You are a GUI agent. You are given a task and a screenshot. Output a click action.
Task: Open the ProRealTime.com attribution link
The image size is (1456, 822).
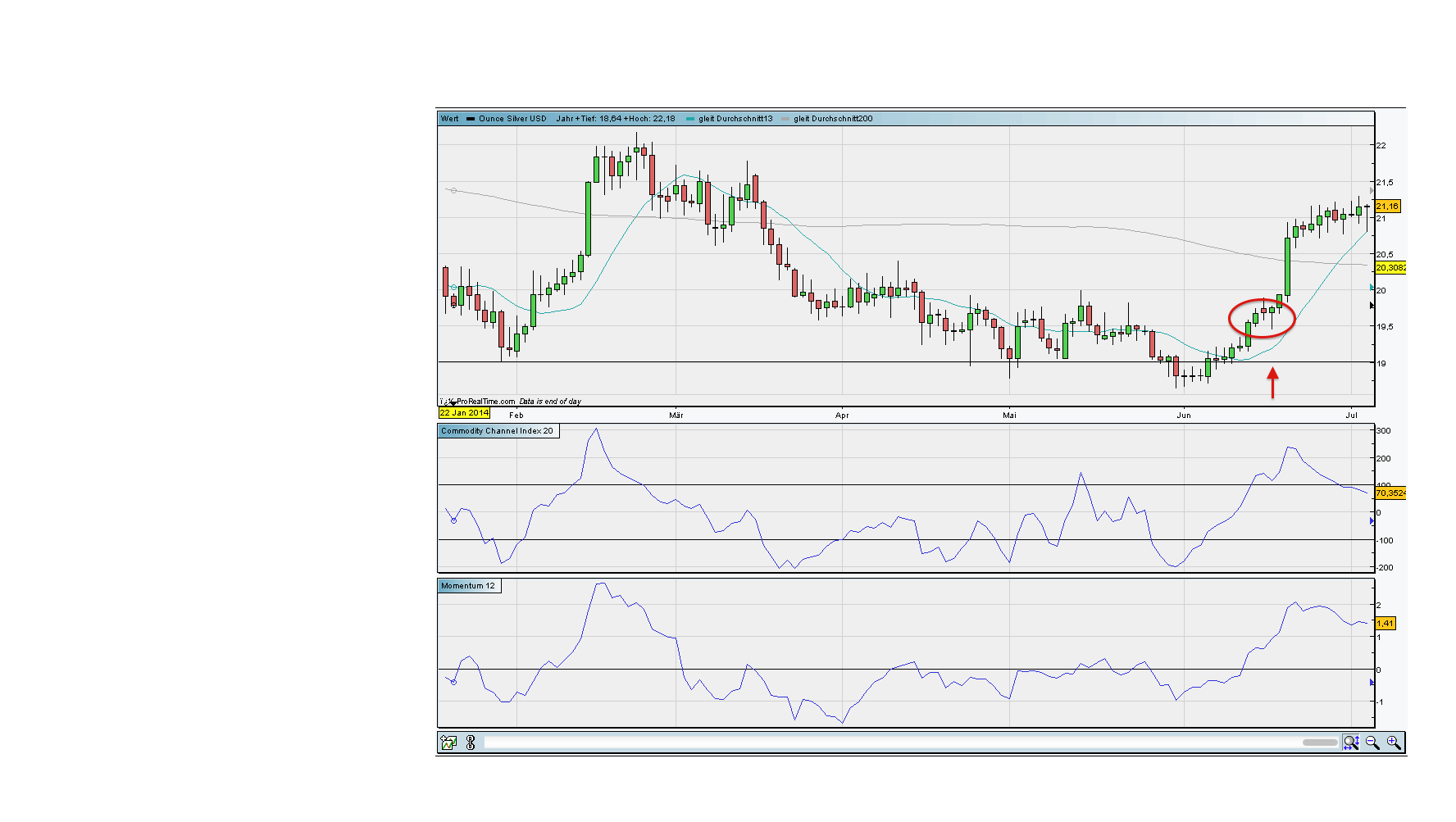(485, 402)
